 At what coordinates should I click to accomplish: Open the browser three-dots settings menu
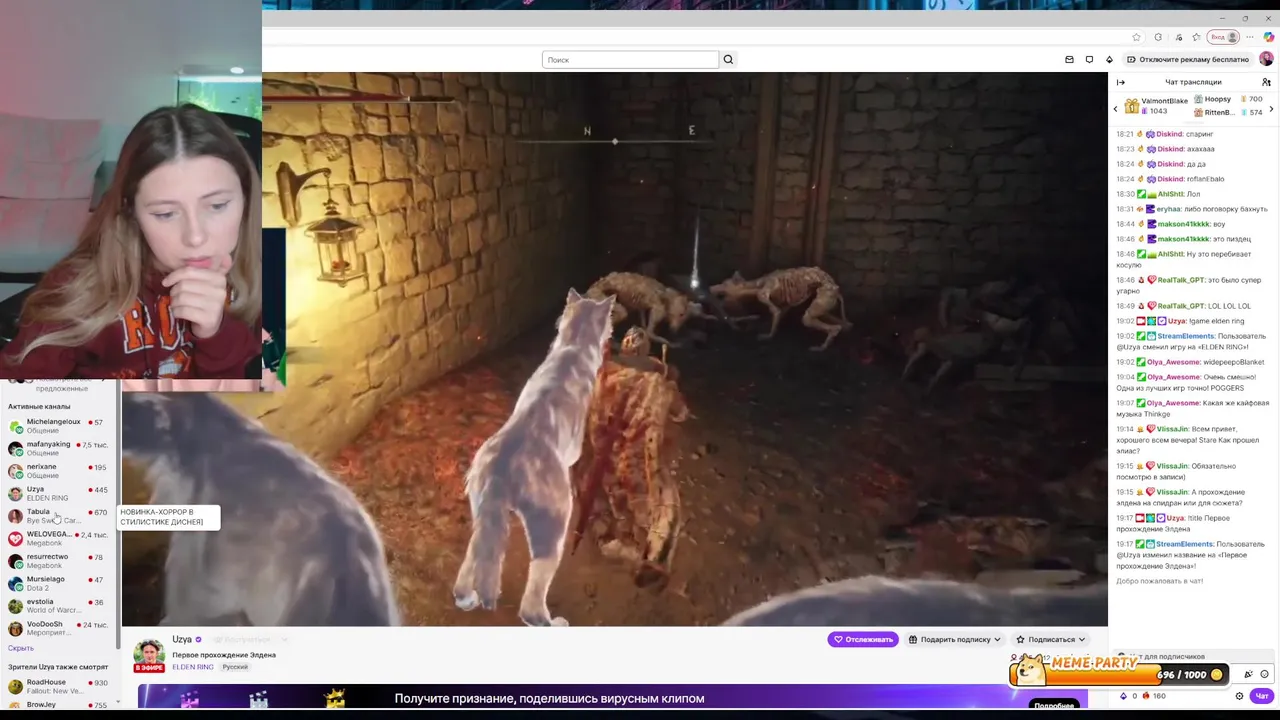1249,37
